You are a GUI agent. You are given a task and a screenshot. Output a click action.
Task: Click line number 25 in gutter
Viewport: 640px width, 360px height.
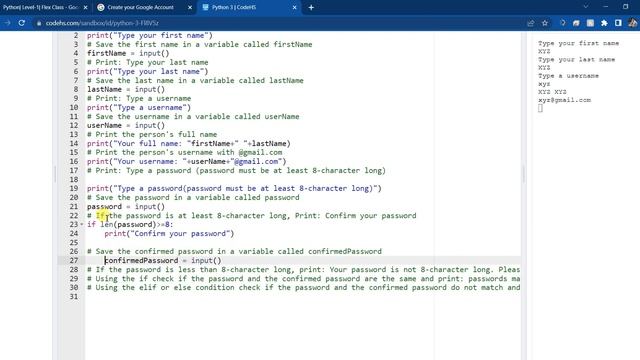pyautogui.click(x=73, y=242)
